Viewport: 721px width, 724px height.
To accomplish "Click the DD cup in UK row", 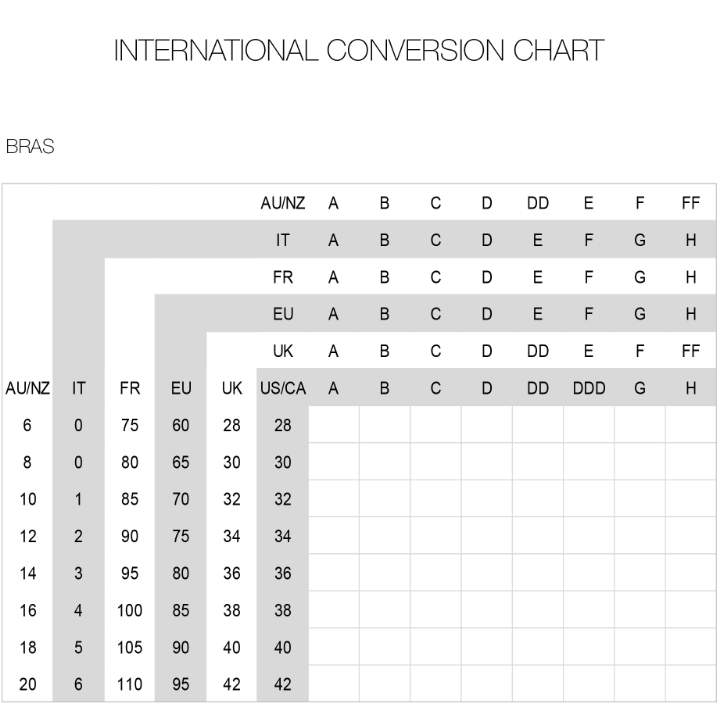I will pos(538,351).
